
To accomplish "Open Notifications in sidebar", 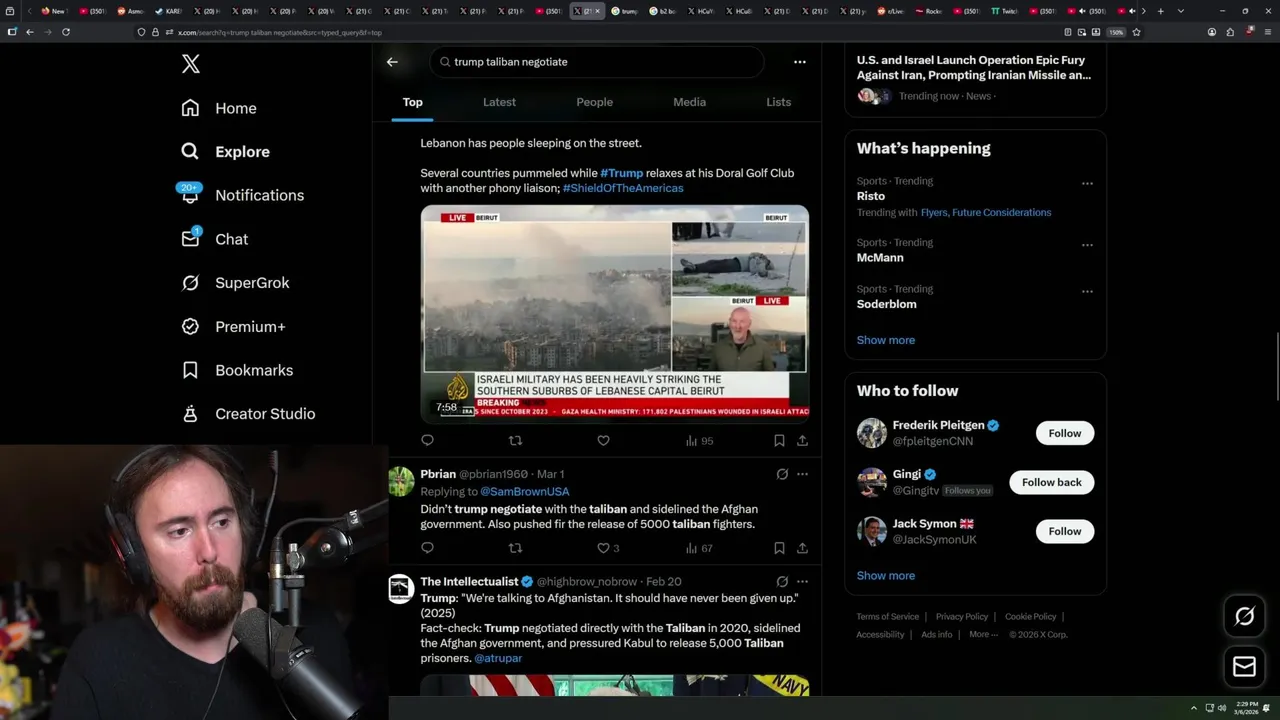I will (x=242, y=195).
